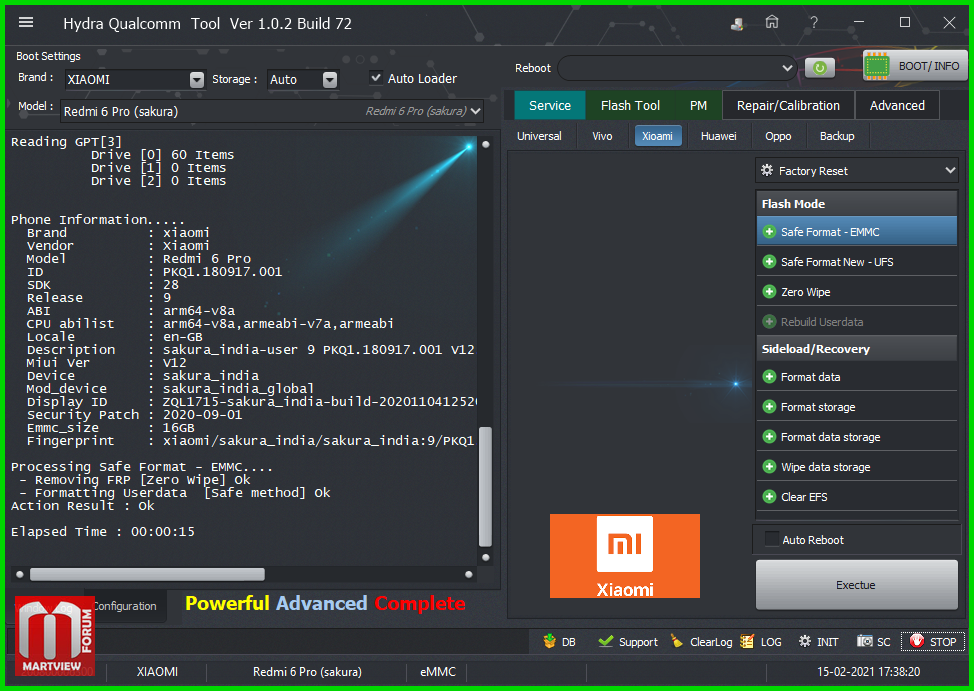The height and width of the screenshot is (691, 974).
Task: Enable the Auto Reboot checkbox
Action: [771, 539]
